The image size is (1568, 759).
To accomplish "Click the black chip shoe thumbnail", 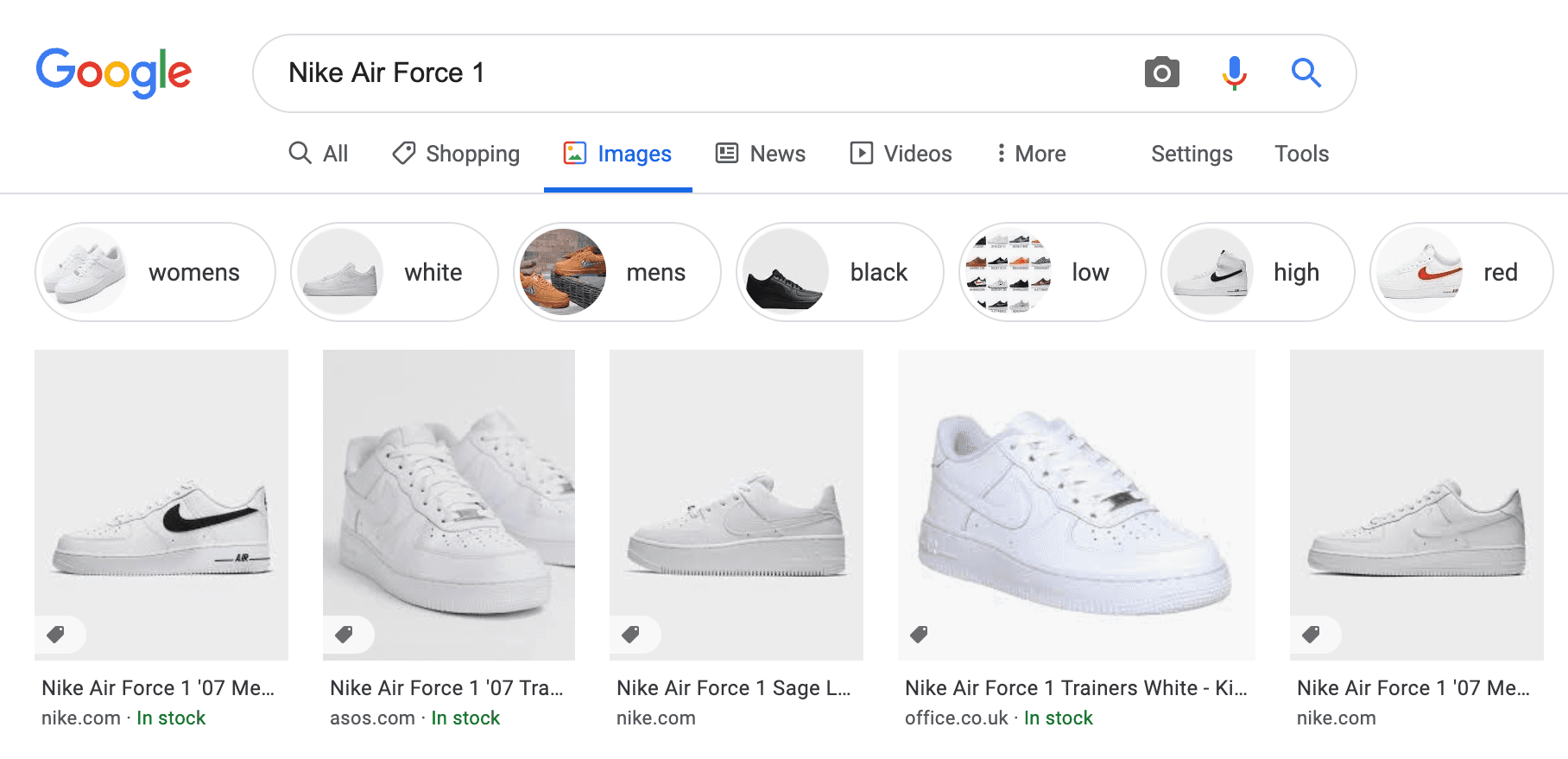I will click(785, 272).
